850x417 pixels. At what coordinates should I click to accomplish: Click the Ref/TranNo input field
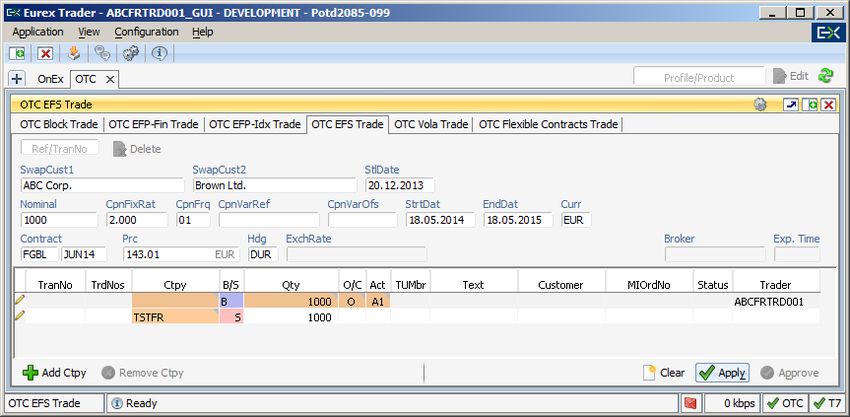60,149
